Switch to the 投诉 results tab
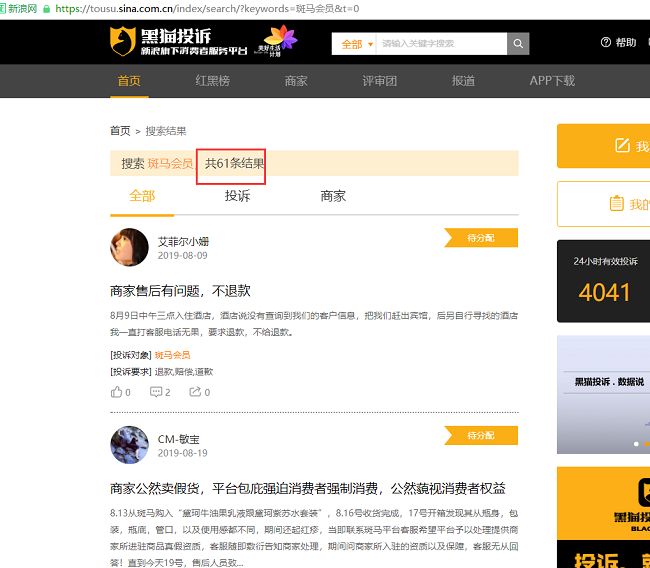650x568 pixels. [238, 196]
